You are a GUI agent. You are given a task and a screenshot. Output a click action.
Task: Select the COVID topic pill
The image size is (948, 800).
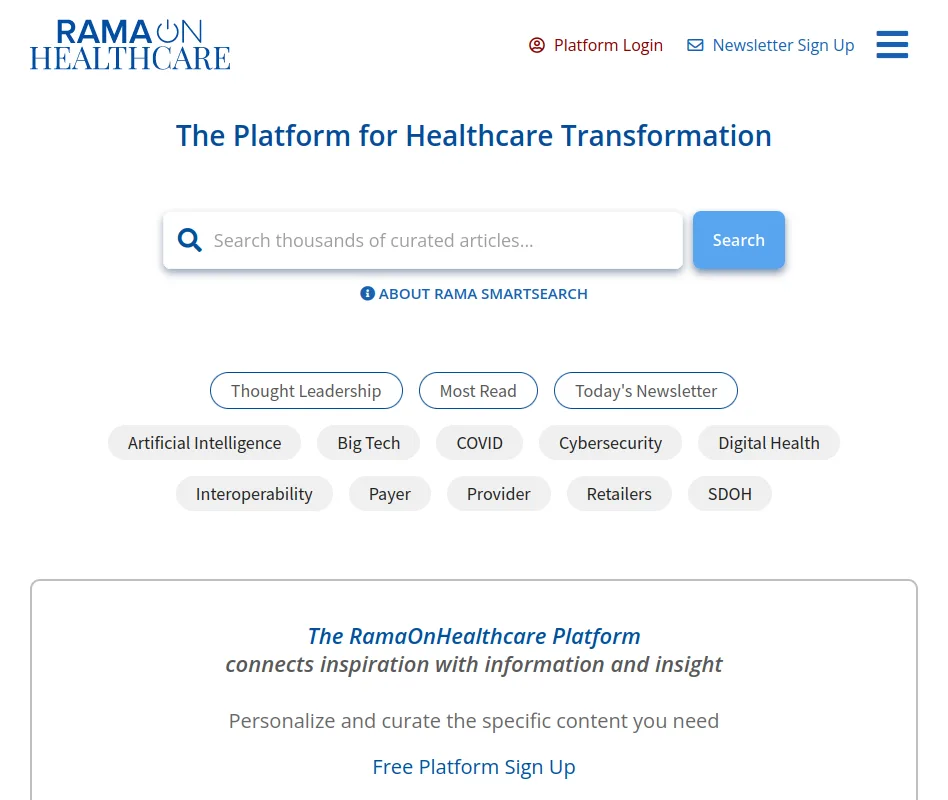[x=479, y=442]
